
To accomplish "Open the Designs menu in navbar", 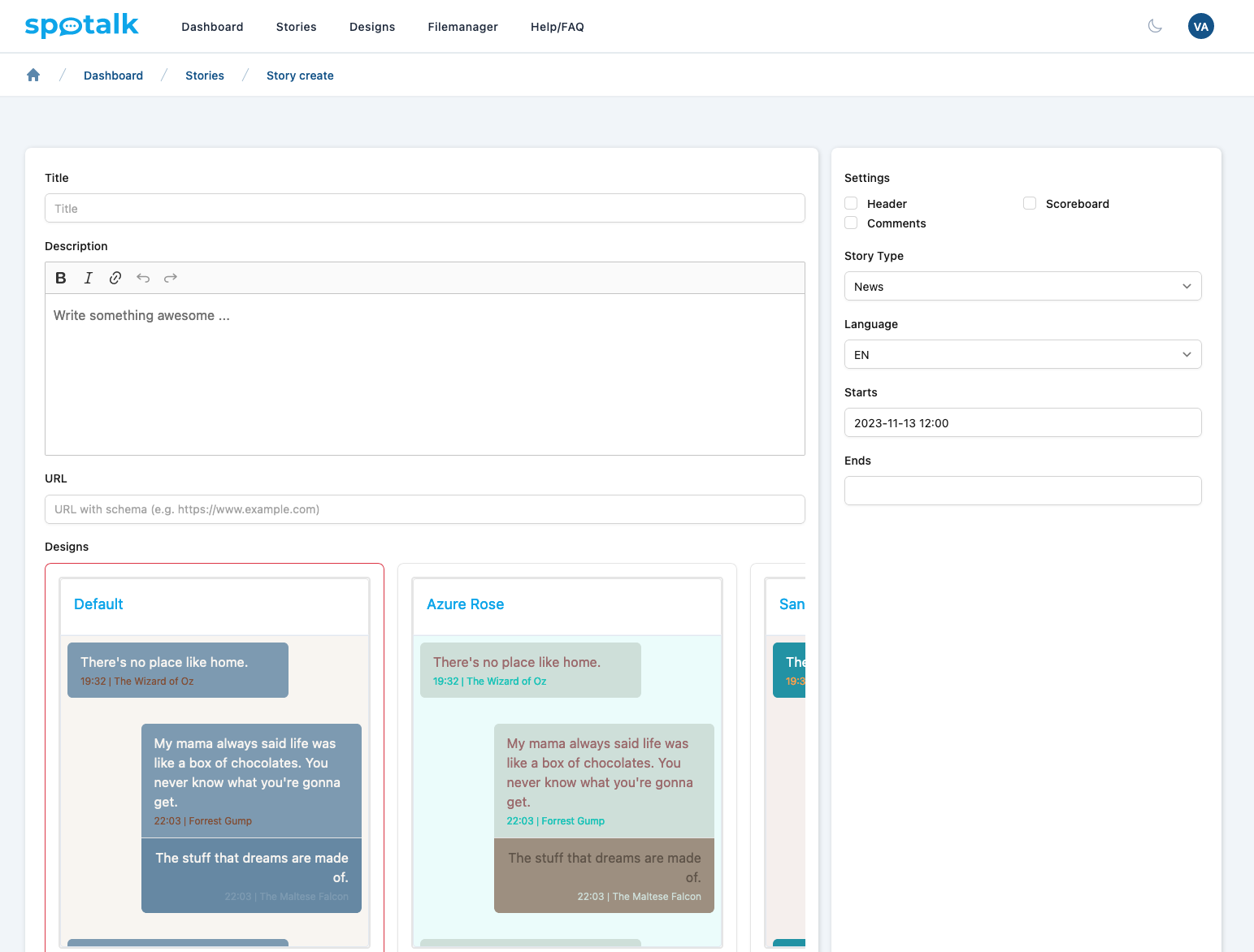I will (x=372, y=27).
